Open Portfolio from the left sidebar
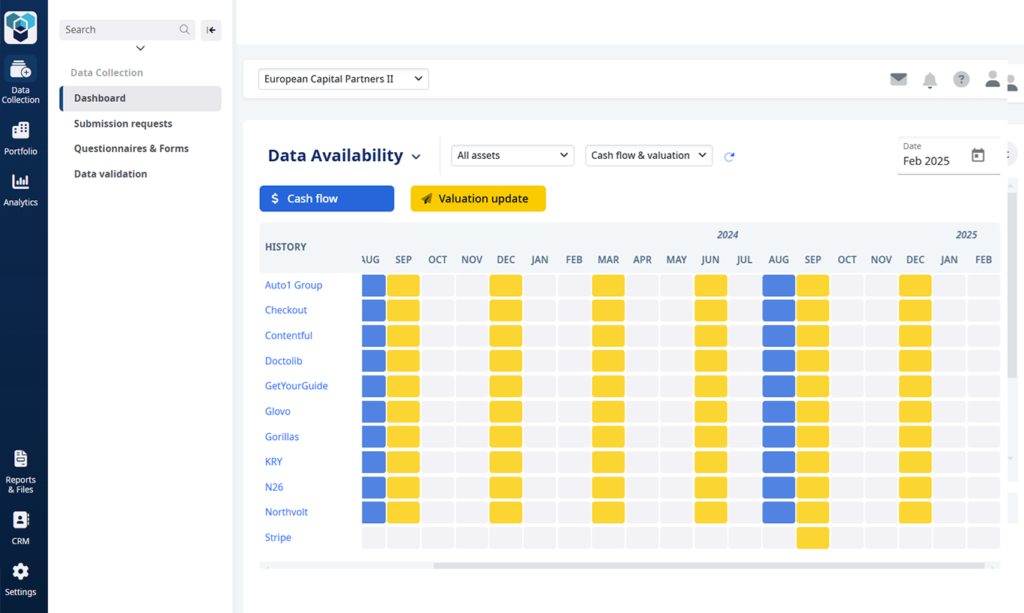 [x=21, y=137]
